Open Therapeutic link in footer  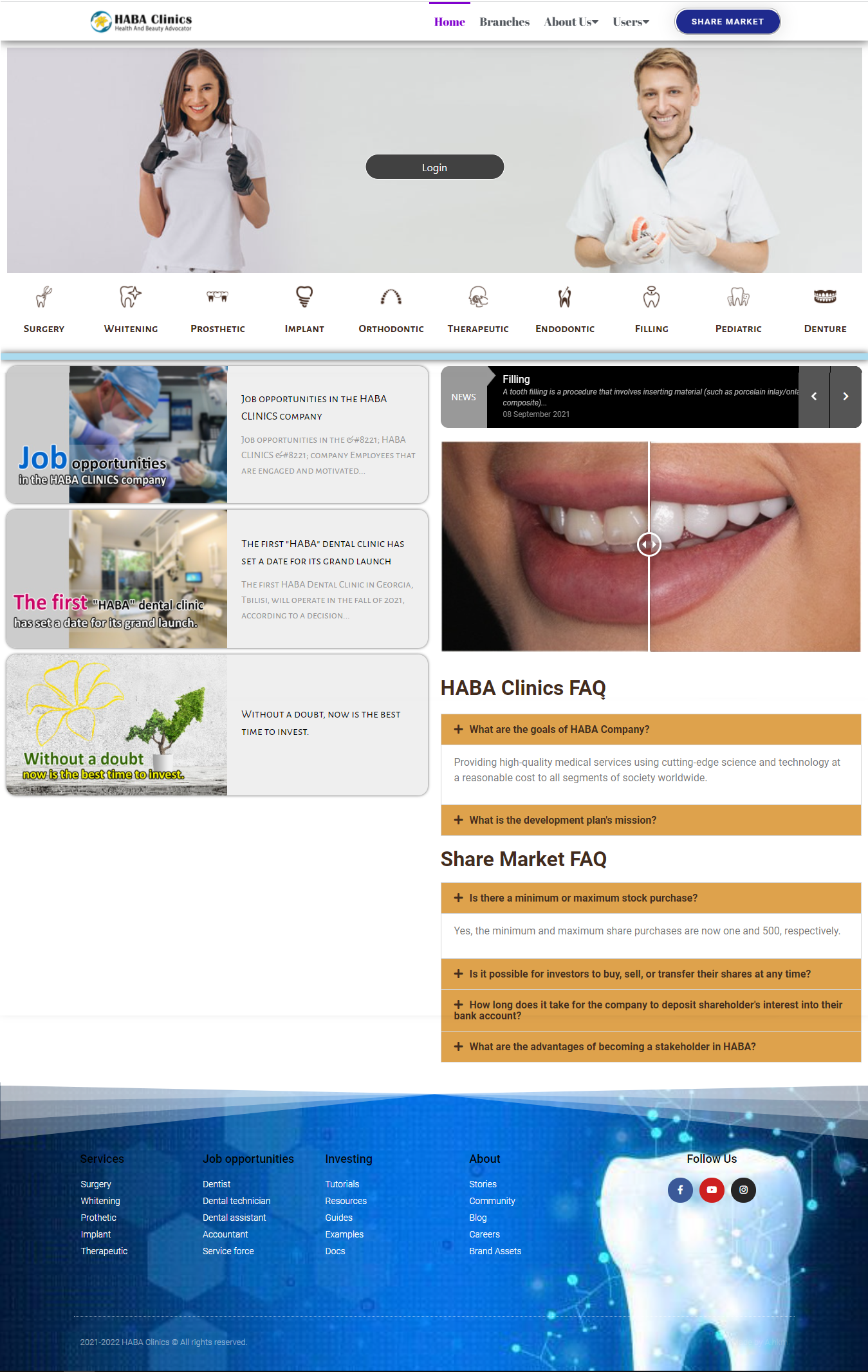click(104, 1251)
